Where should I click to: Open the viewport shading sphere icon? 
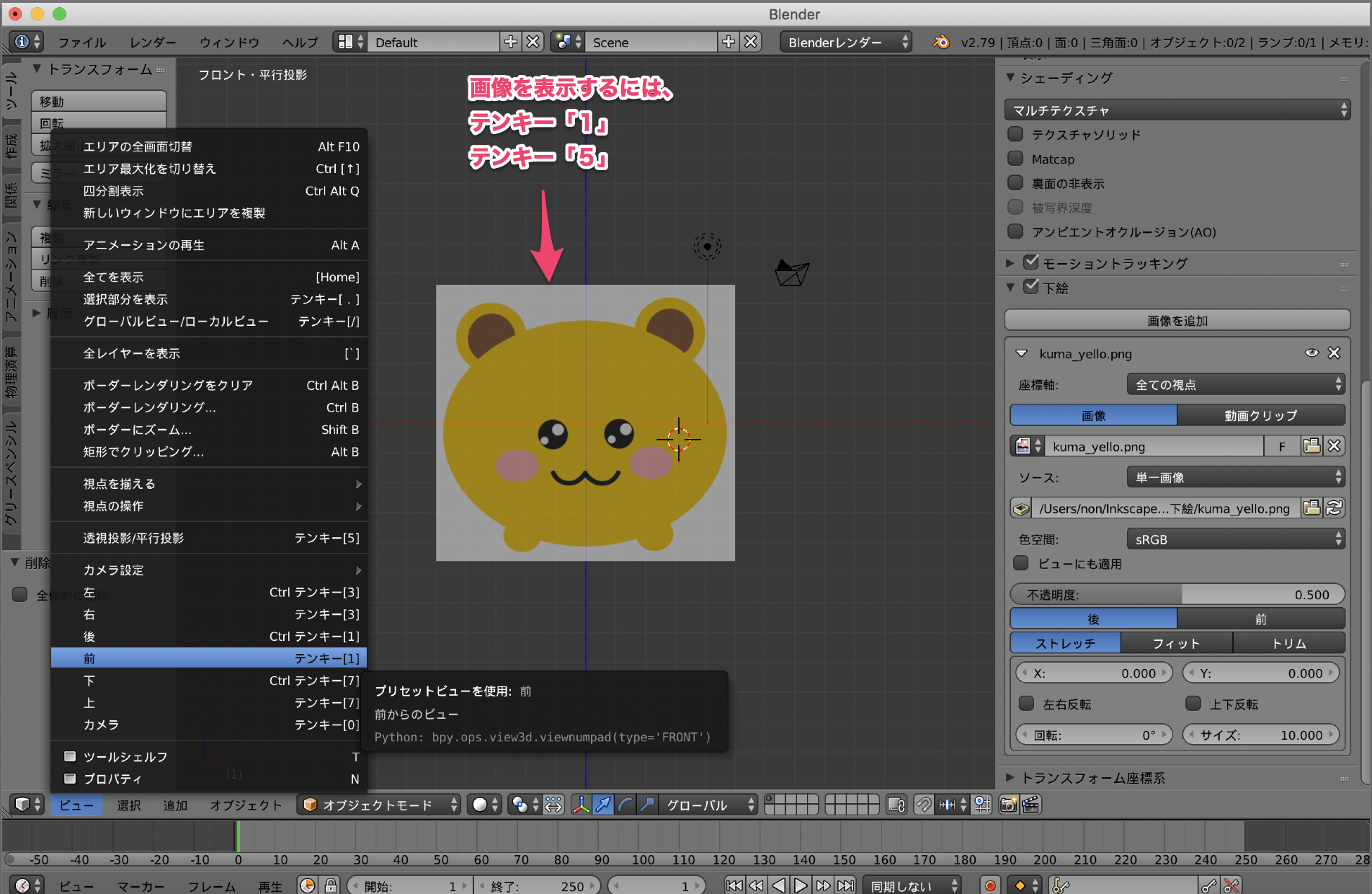pyautogui.click(x=479, y=805)
